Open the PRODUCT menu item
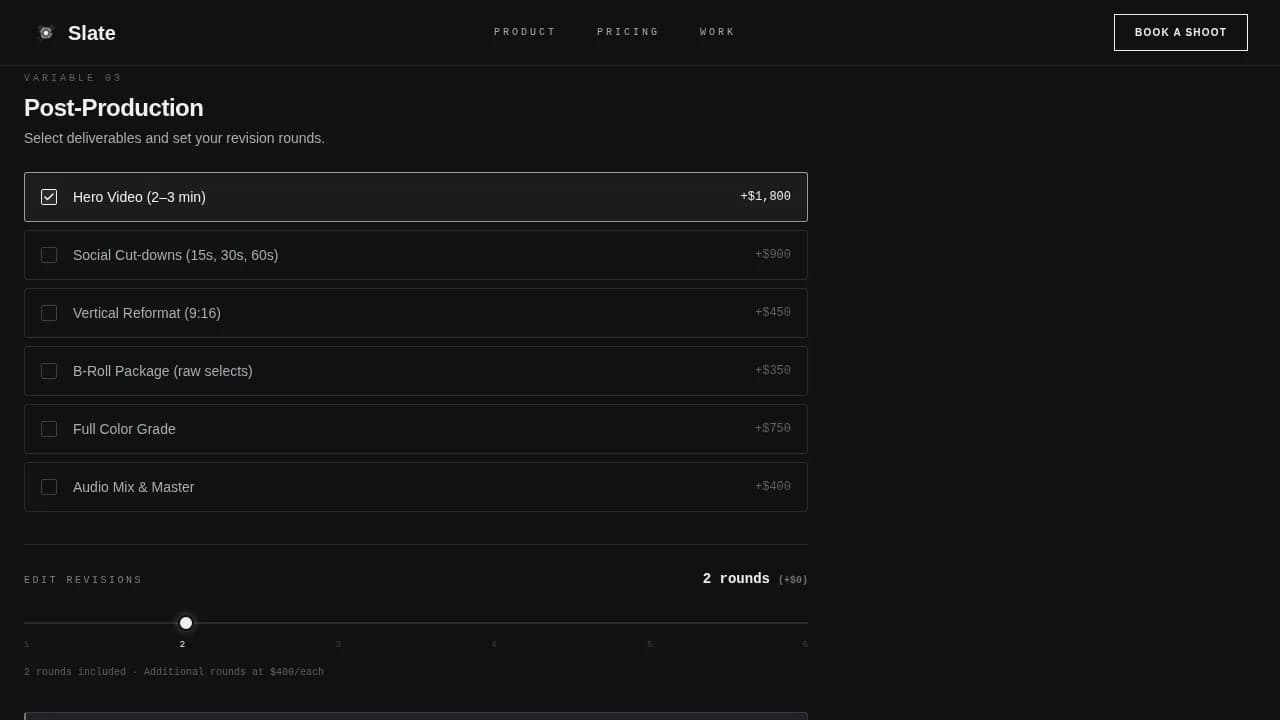 (525, 32)
